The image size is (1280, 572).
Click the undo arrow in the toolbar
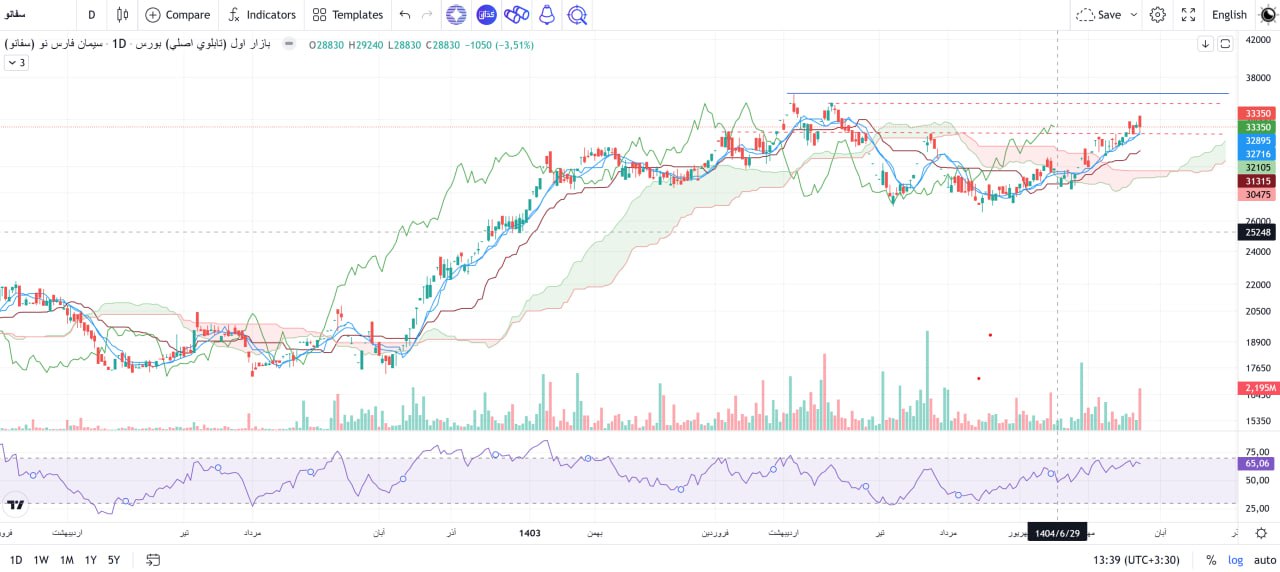(404, 15)
